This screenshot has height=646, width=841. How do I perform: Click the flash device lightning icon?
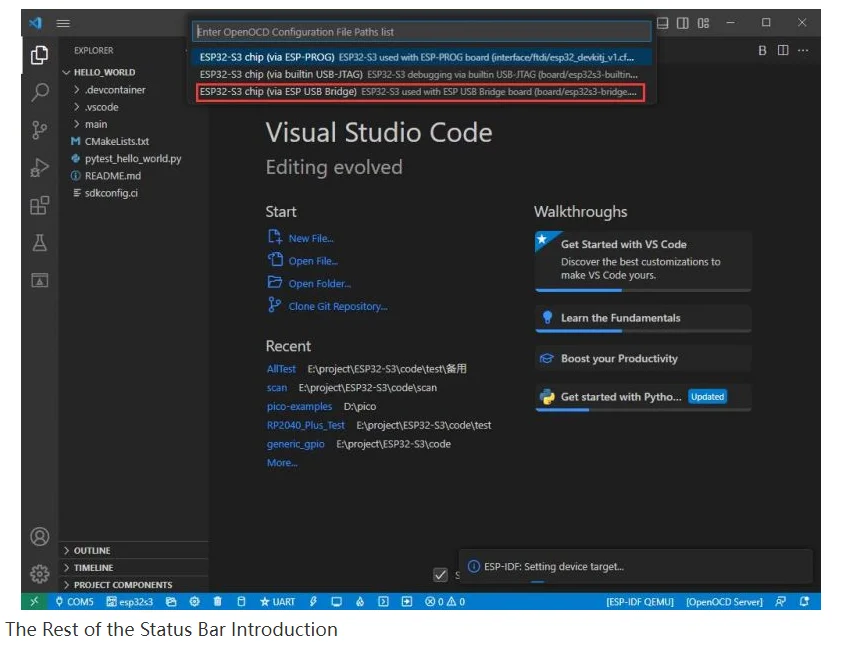[313, 601]
